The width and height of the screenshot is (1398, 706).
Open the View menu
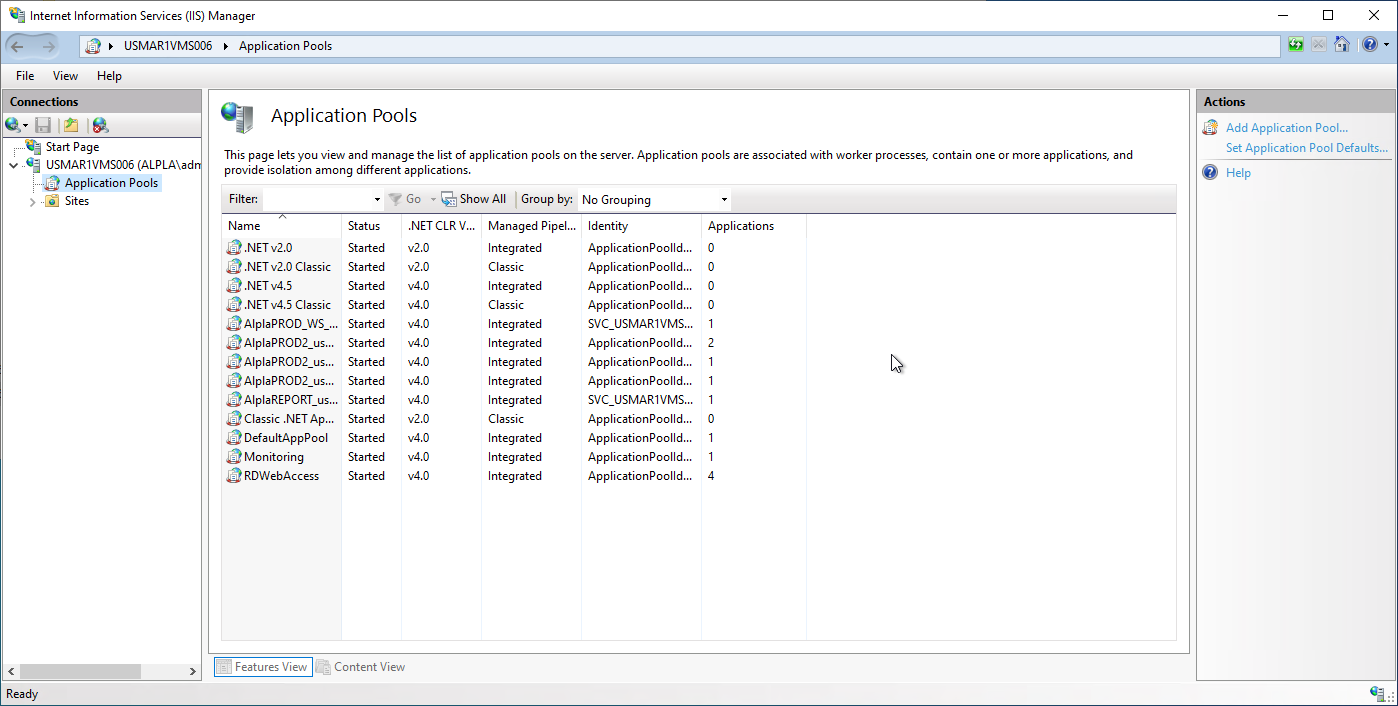(65, 76)
